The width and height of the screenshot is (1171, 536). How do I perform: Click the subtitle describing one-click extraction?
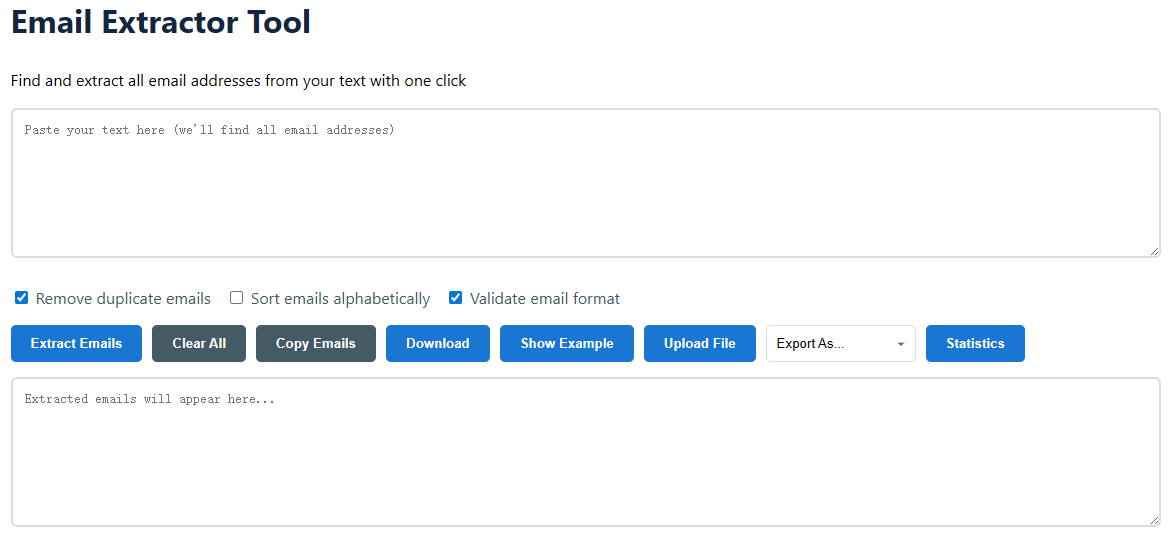click(x=238, y=81)
